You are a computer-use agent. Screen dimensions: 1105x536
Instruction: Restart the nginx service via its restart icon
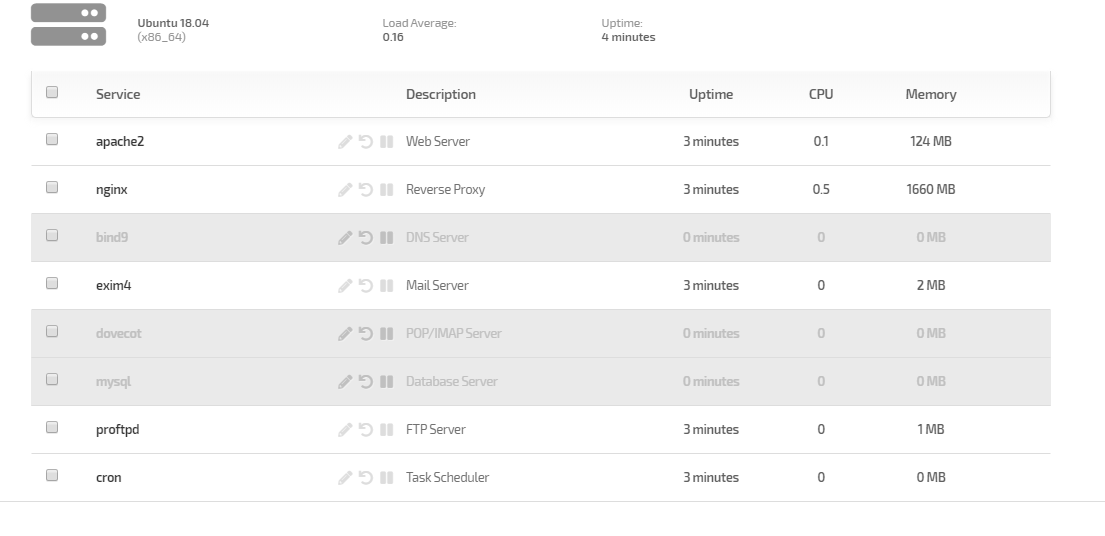pos(366,189)
